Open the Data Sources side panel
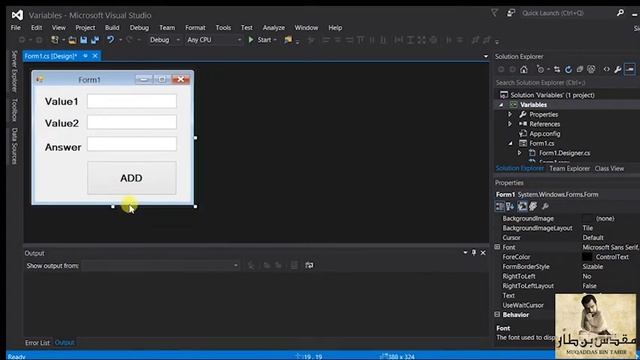Viewport: 640px width, 360px height. click(14, 146)
